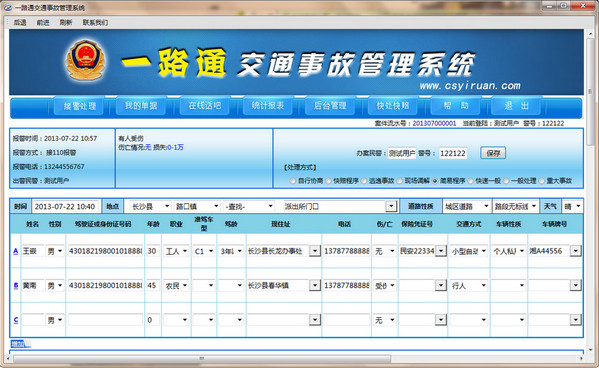Click the 前进 forward menu item
The width and height of the screenshot is (599, 368).
click(x=43, y=23)
